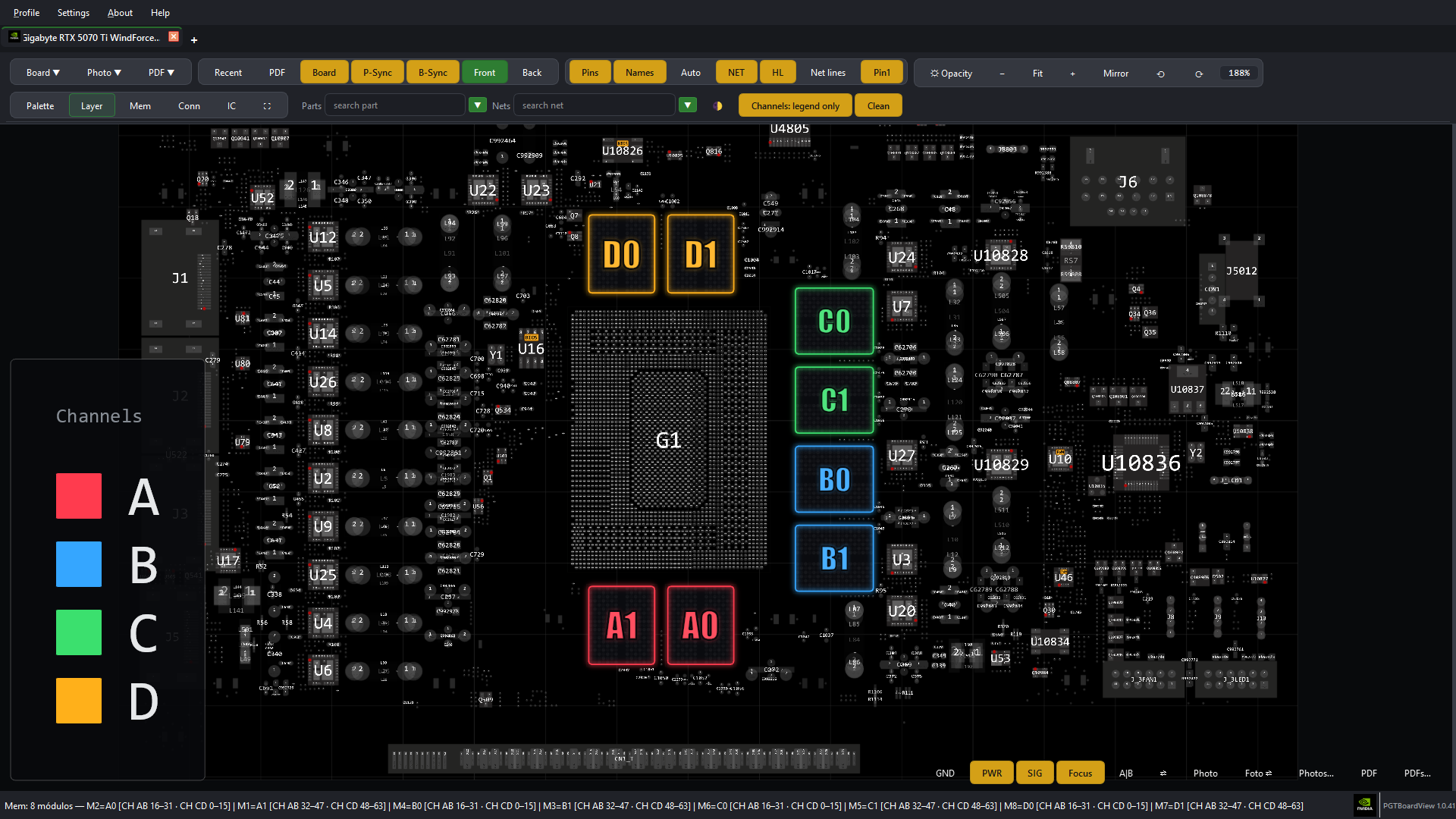
Task: Click the orange channel D swatch
Action: 79,701
